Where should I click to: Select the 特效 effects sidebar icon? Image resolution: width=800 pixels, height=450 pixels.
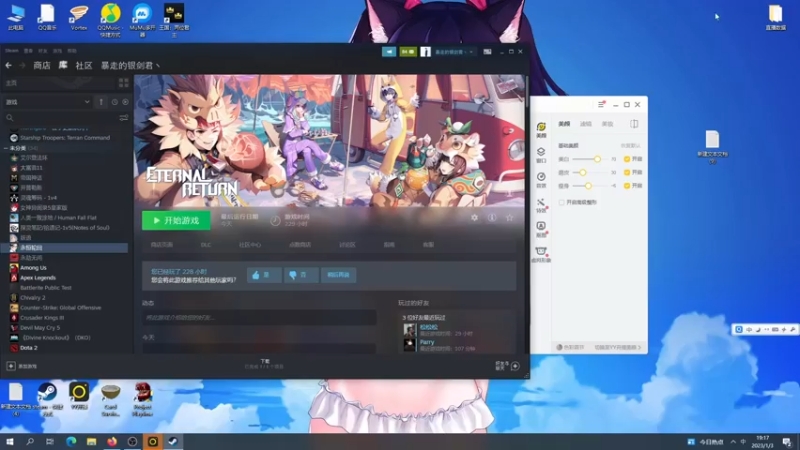click(541, 205)
